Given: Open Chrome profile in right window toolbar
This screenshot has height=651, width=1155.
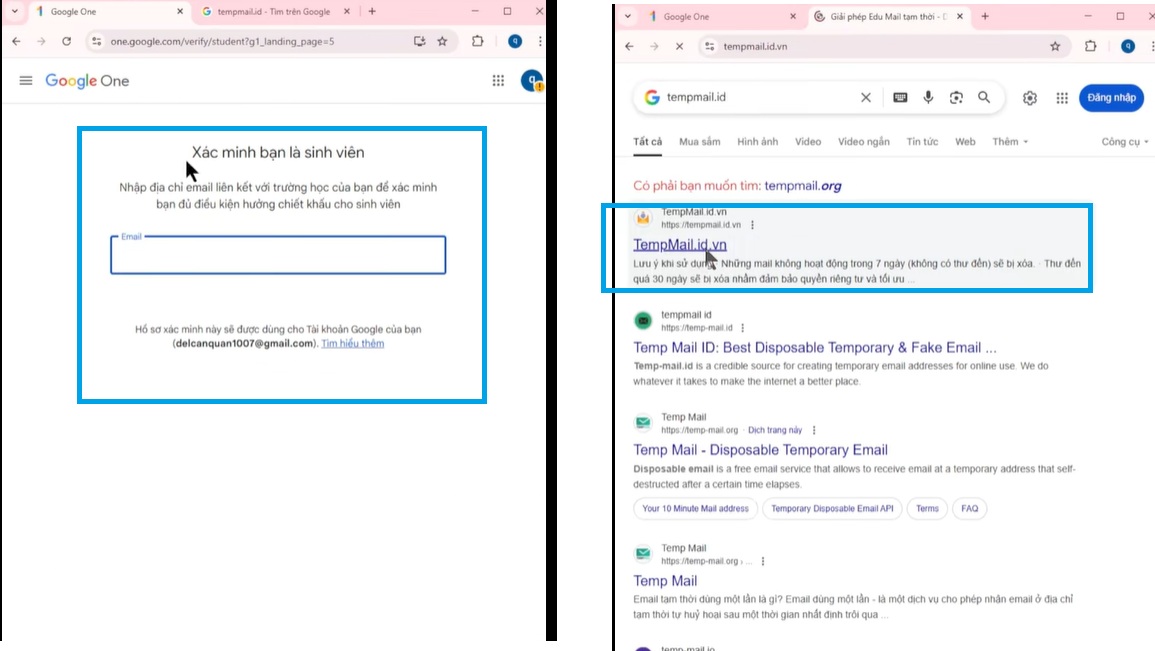Looking at the screenshot, I should pos(1128,46).
